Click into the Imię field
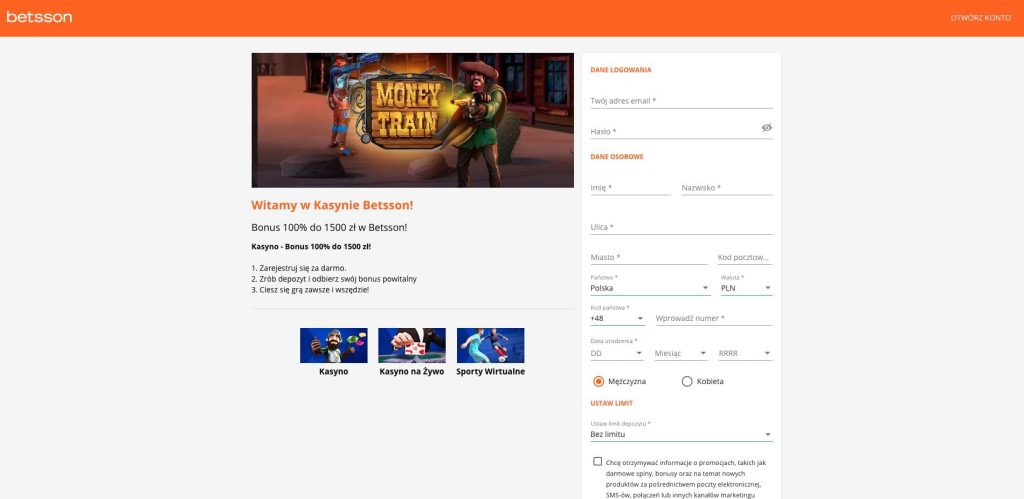This screenshot has height=499, width=1024. [x=630, y=187]
